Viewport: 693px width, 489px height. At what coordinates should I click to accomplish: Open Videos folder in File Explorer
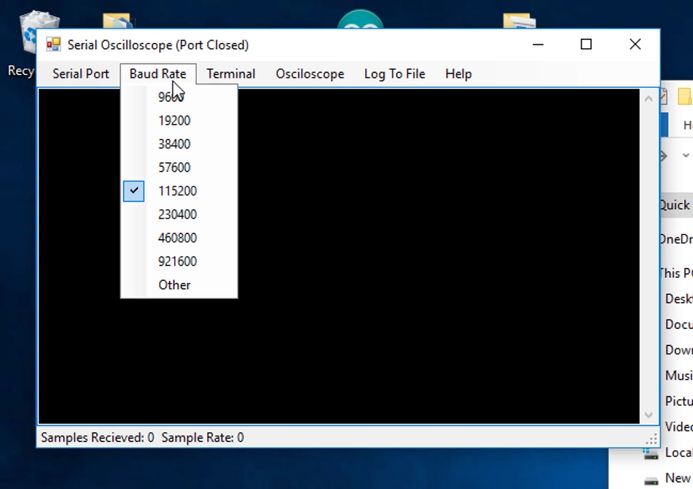point(678,427)
